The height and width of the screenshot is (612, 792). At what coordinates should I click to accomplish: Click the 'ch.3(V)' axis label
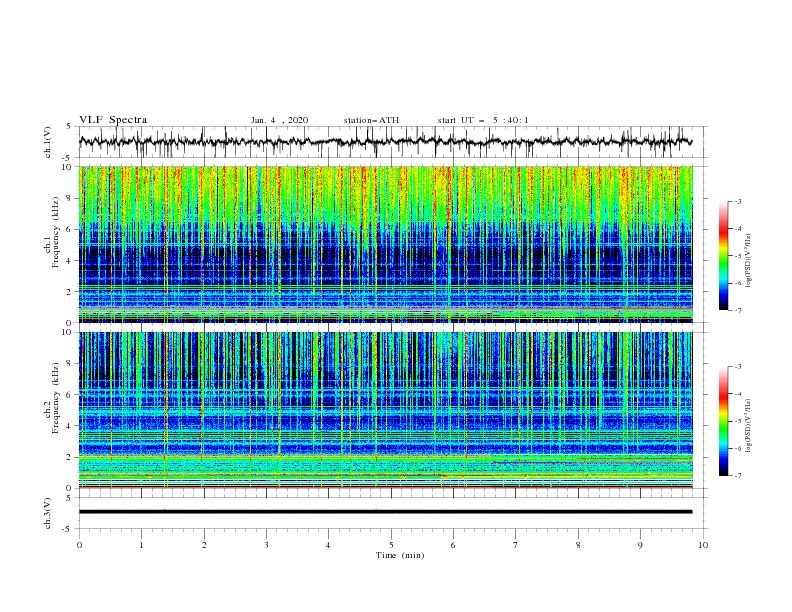48,513
